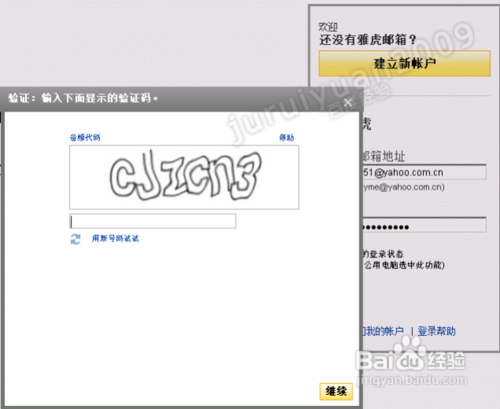Click the password field with dots
The width and height of the screenshot is (500, 409).
(x=424, y=226)
